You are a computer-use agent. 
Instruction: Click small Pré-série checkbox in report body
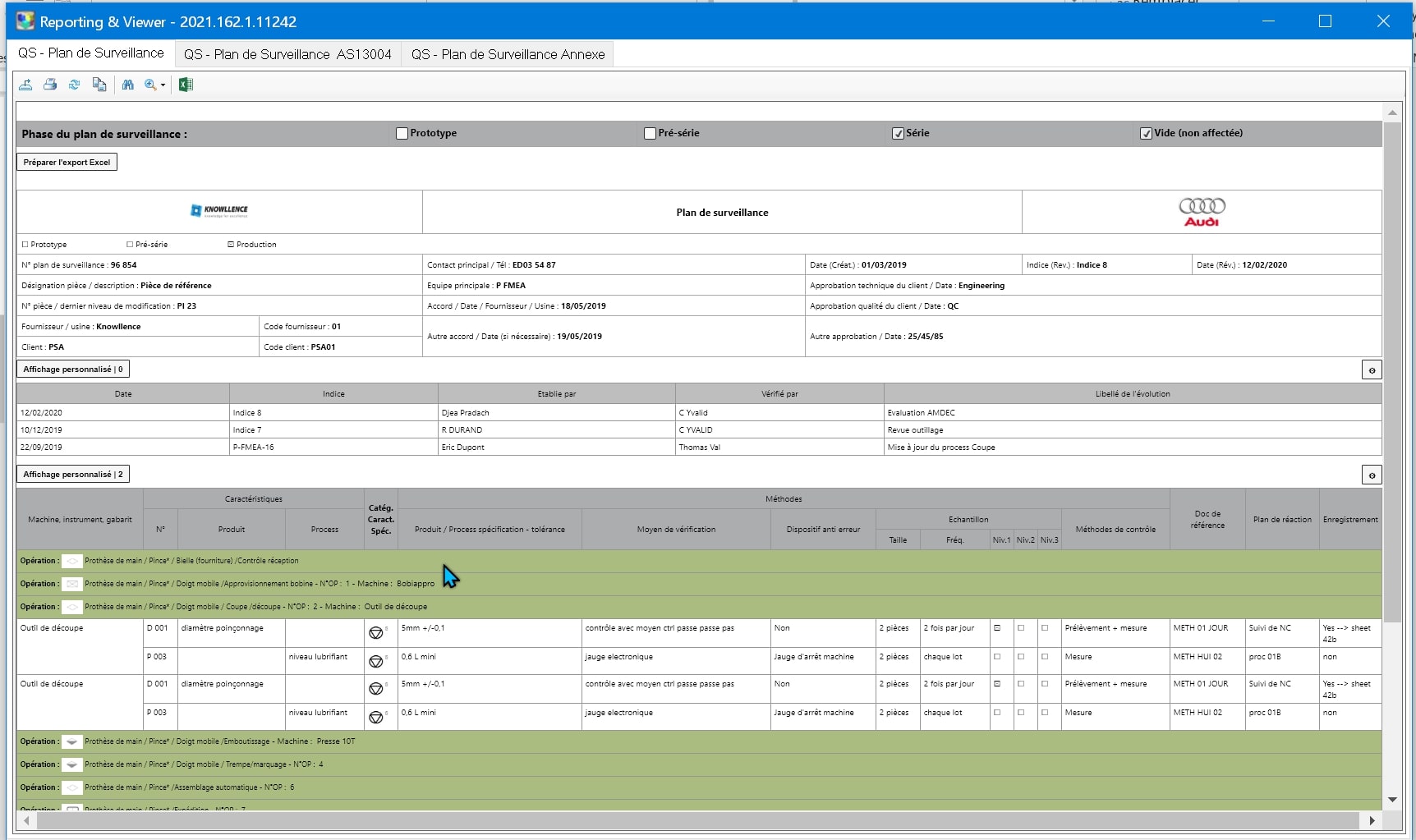[130, 245]
